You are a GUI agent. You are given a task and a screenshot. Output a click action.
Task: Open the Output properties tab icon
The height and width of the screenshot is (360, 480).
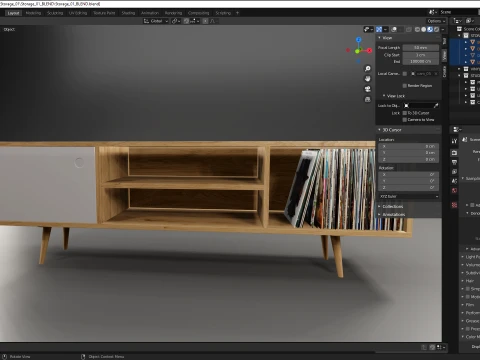click(x=454, y=162)
